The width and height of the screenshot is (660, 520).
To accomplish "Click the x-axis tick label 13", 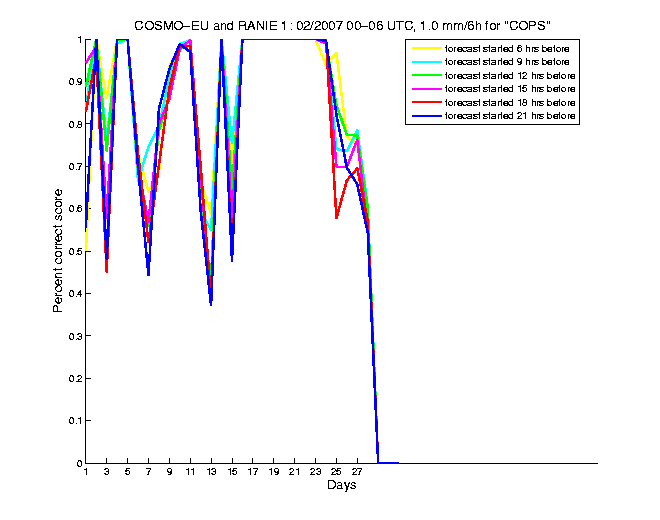I will click(211, 473).
